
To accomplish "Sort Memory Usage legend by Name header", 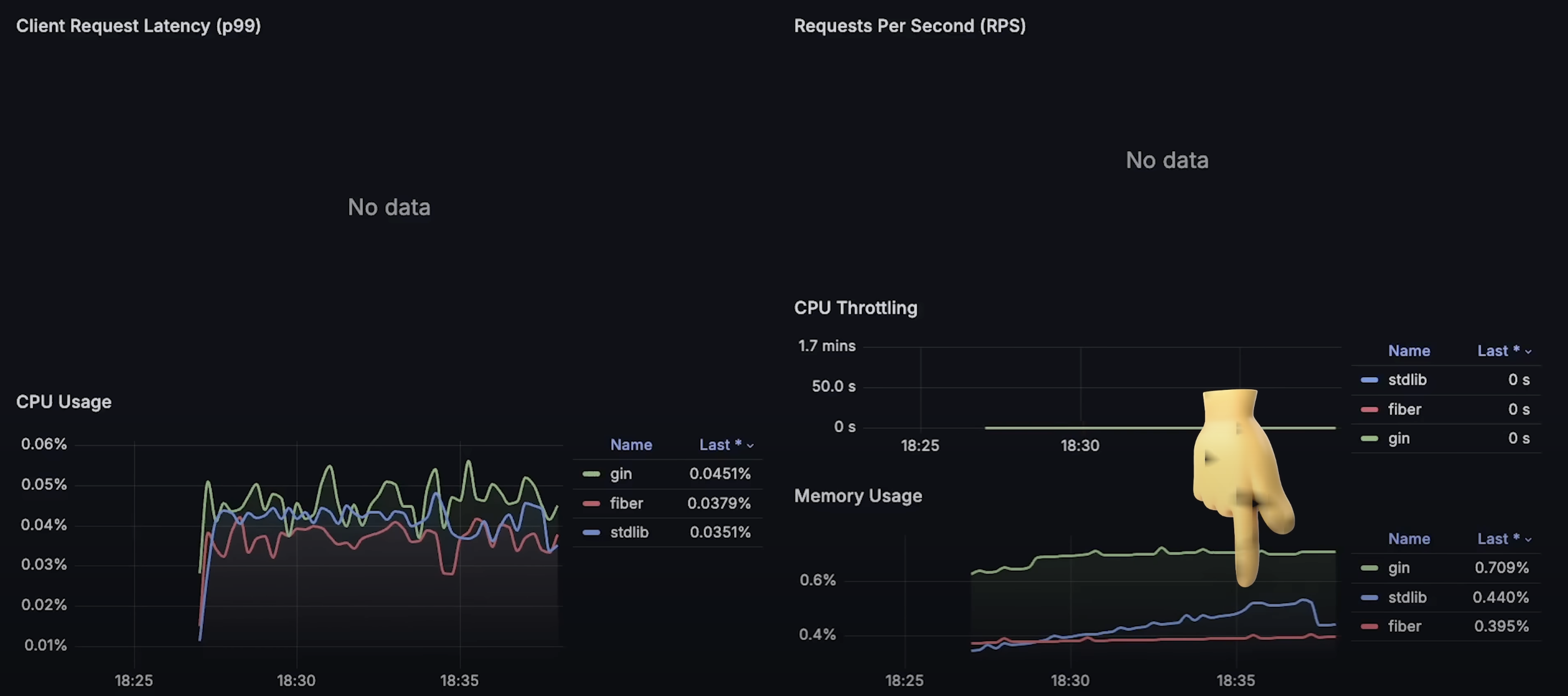I will click(x=1409, y=539).
